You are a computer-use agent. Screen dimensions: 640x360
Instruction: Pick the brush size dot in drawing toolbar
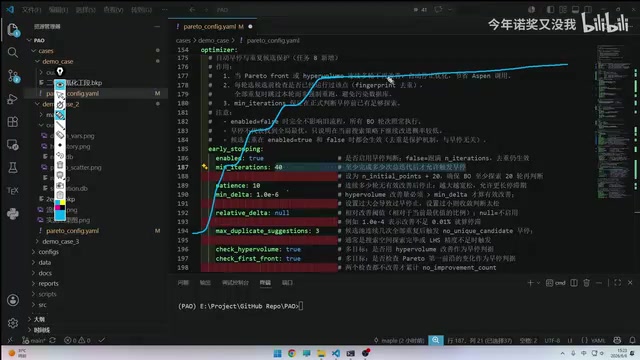point(60,145)
